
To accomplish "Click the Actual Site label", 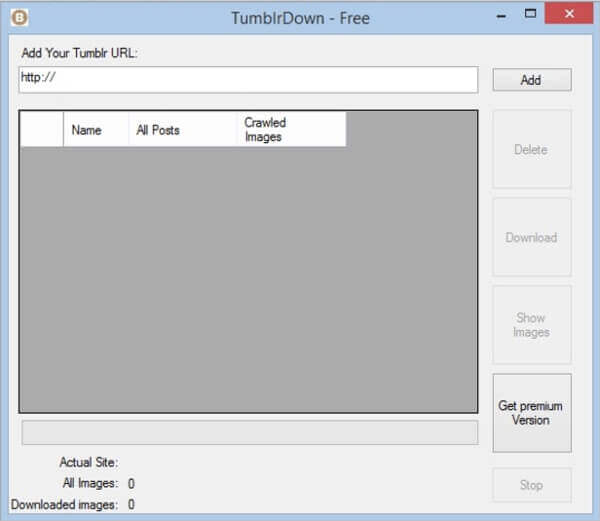I will tap(89, 462).
